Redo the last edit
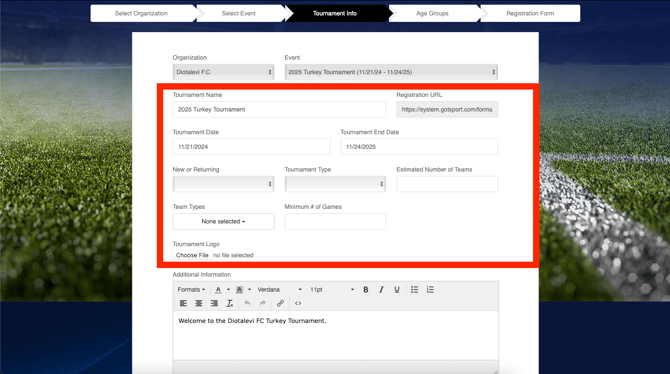This screenshot has height=374, width=670. (263, 303)
